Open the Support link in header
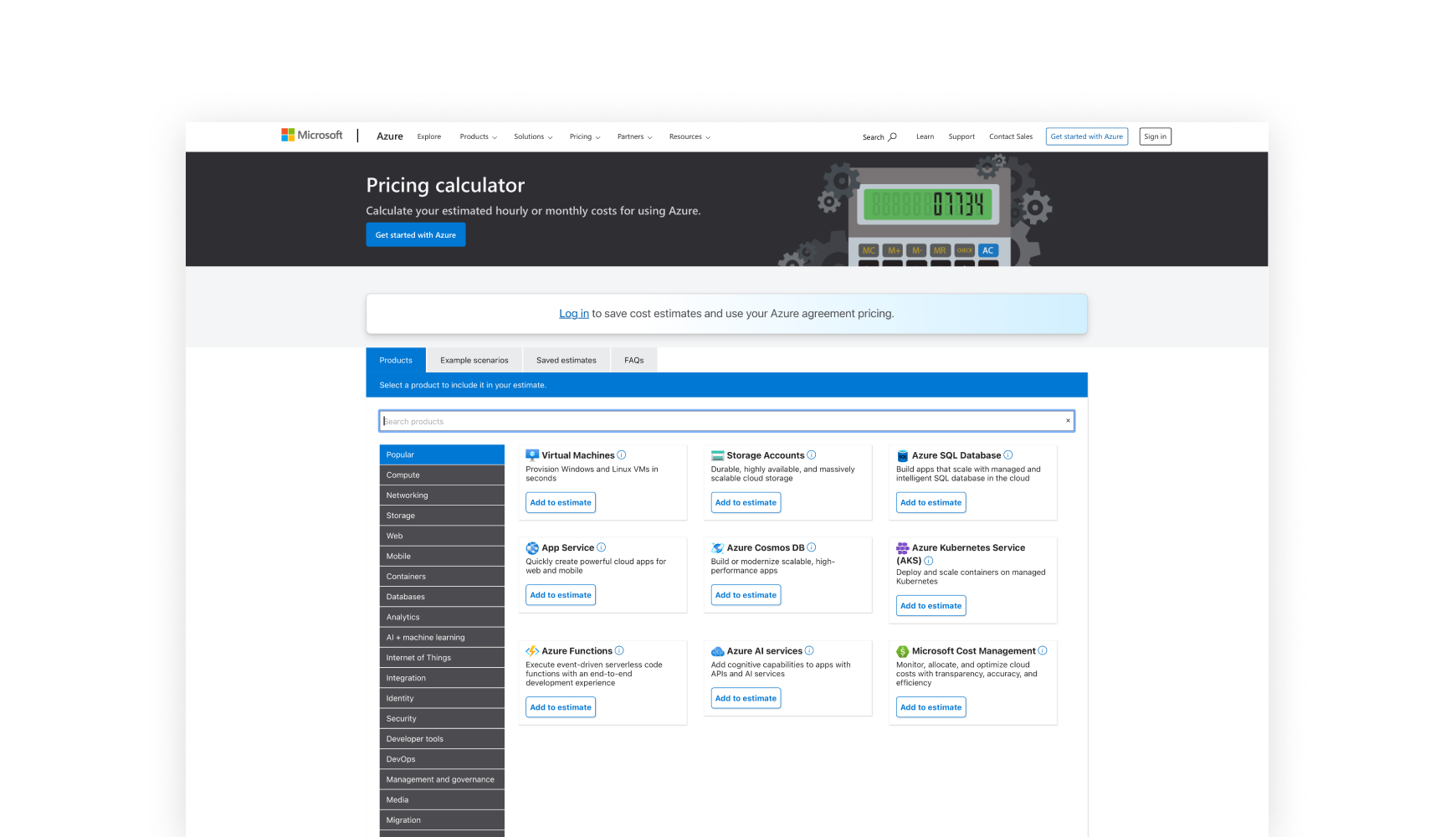1456x837 pixels. 961,137
